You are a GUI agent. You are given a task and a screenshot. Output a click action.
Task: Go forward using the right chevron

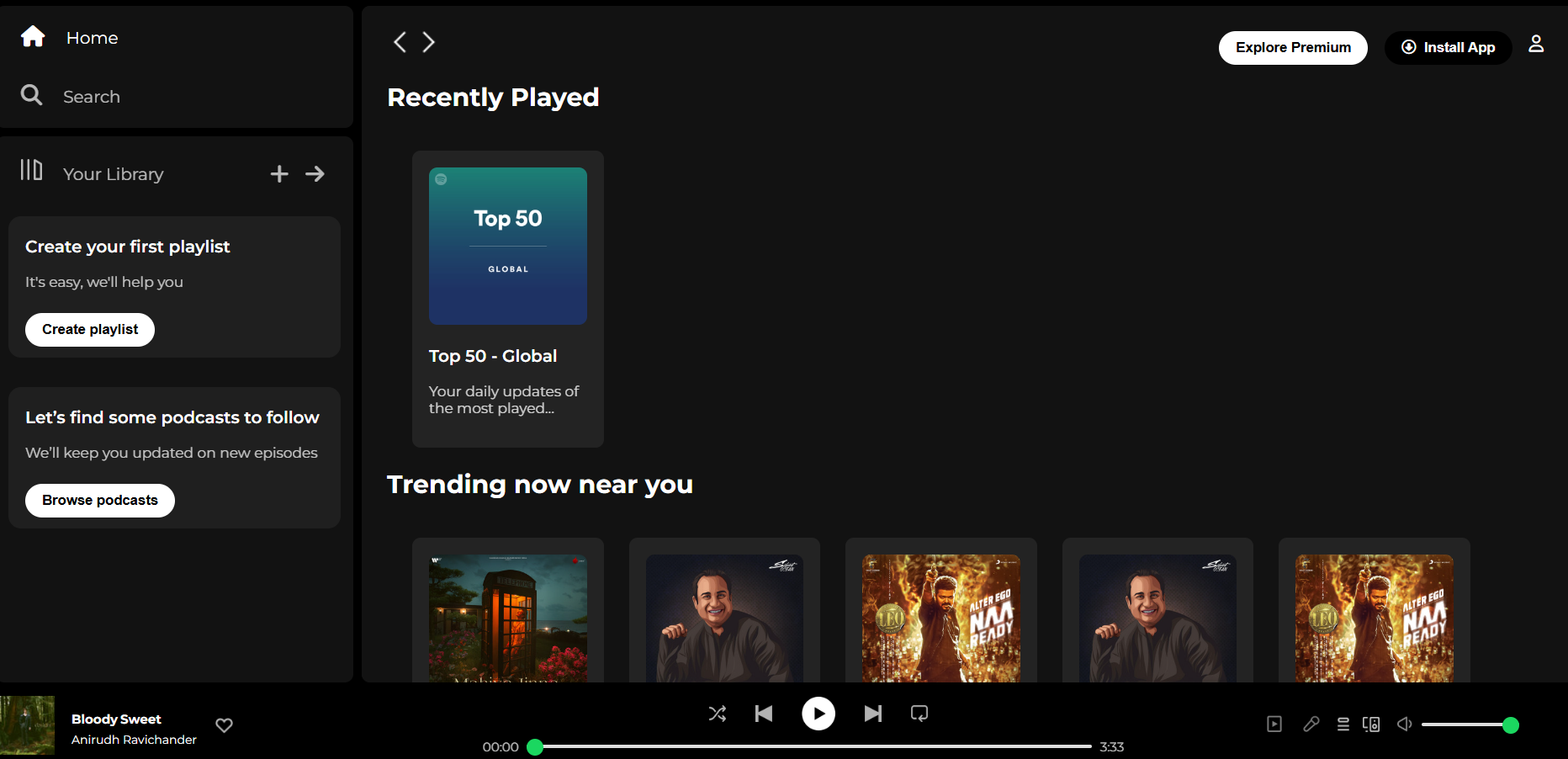429,42
